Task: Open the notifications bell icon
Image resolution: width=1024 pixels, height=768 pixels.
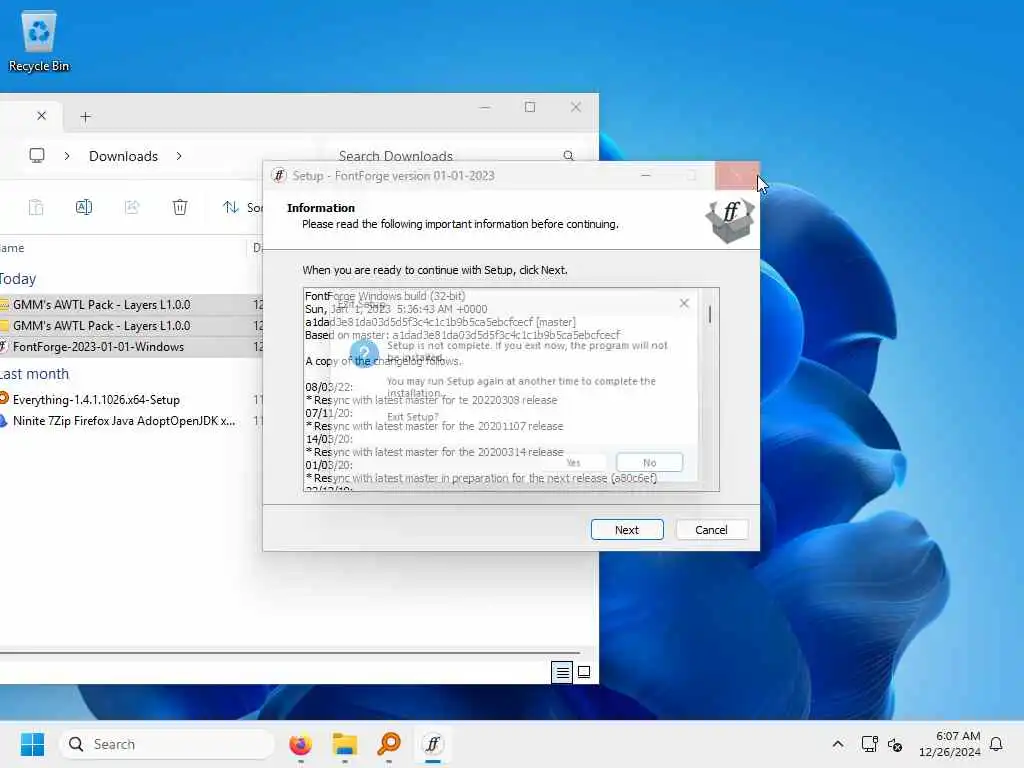Action: (996, 744)
